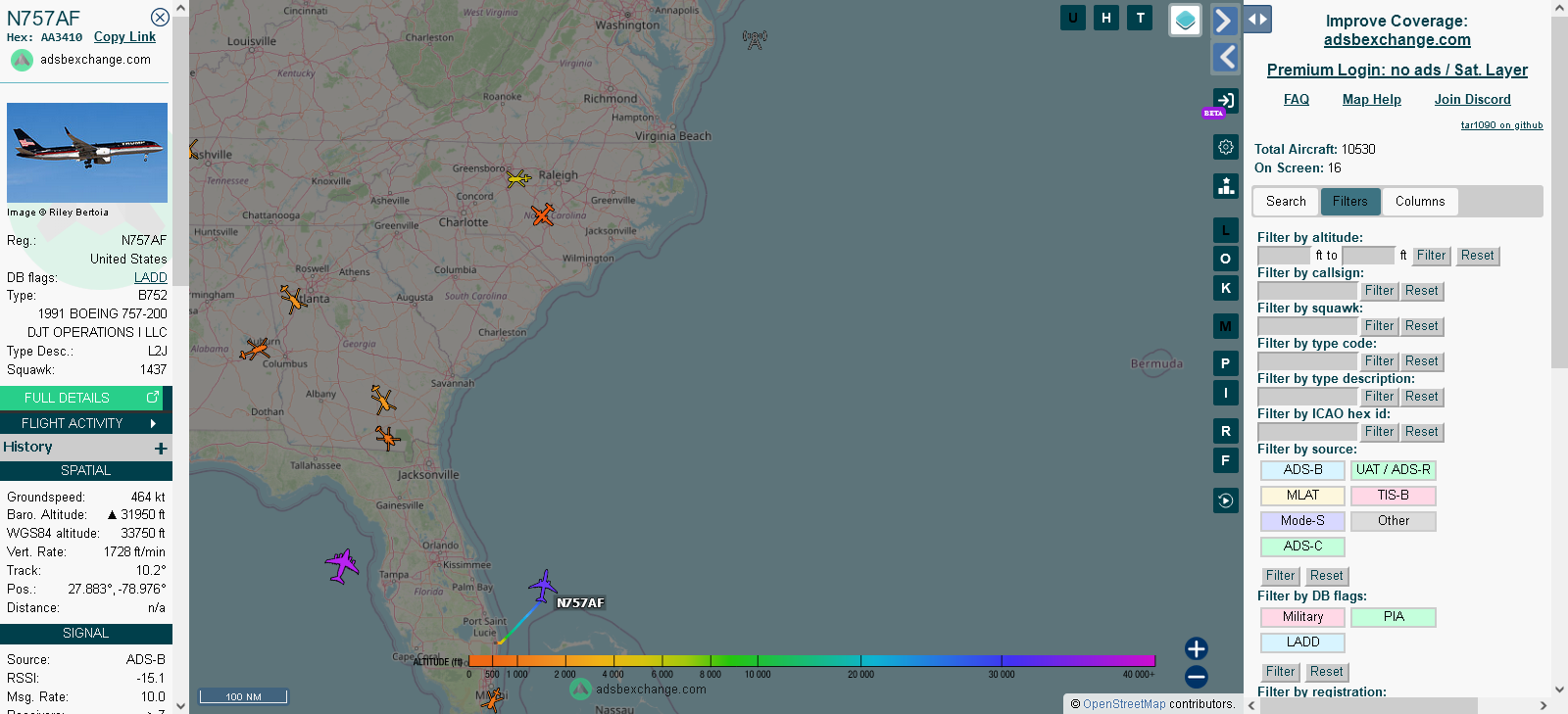This screenshot has width=1568, height=714.
Task: Toggle sidebar visibility with the double-arrow button
Action: click(x=1257, y=19)
